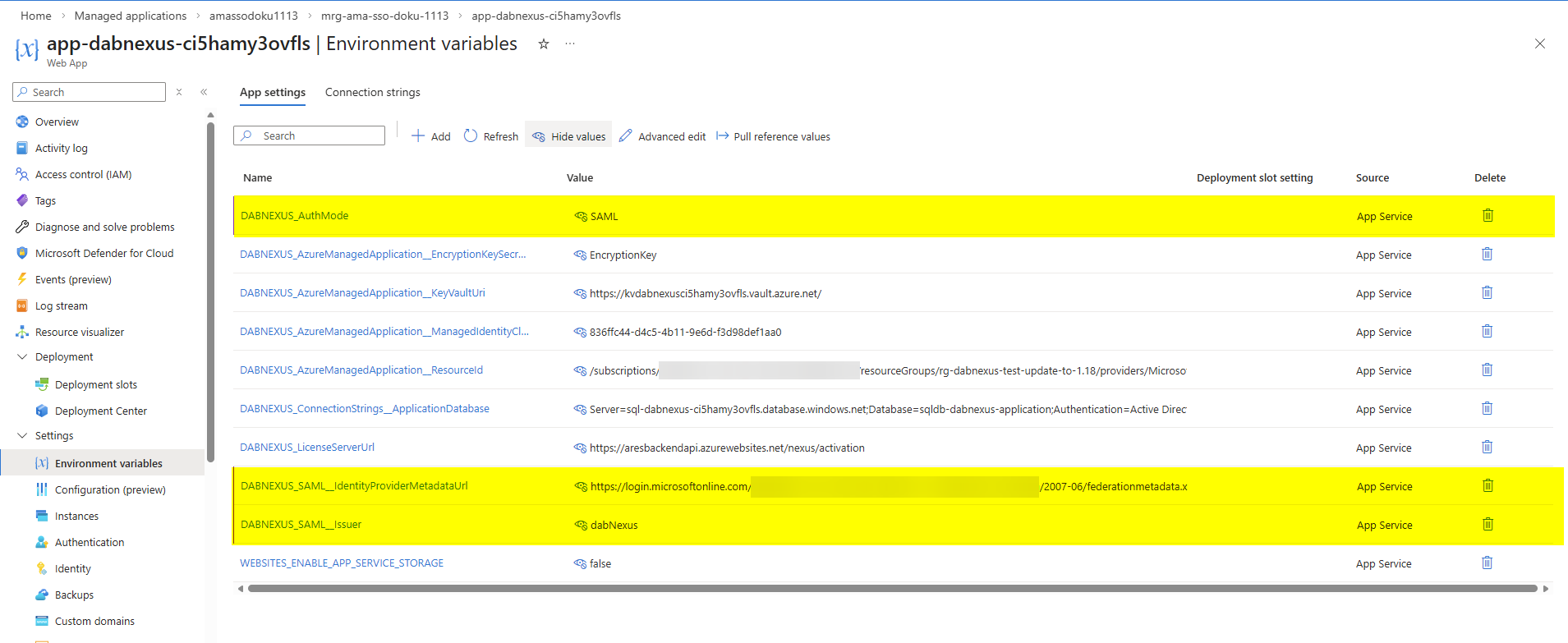This screenshot has width=1568, height=643.
Task: Navigate to Home breadcrumb
Action: coord(36,16)
